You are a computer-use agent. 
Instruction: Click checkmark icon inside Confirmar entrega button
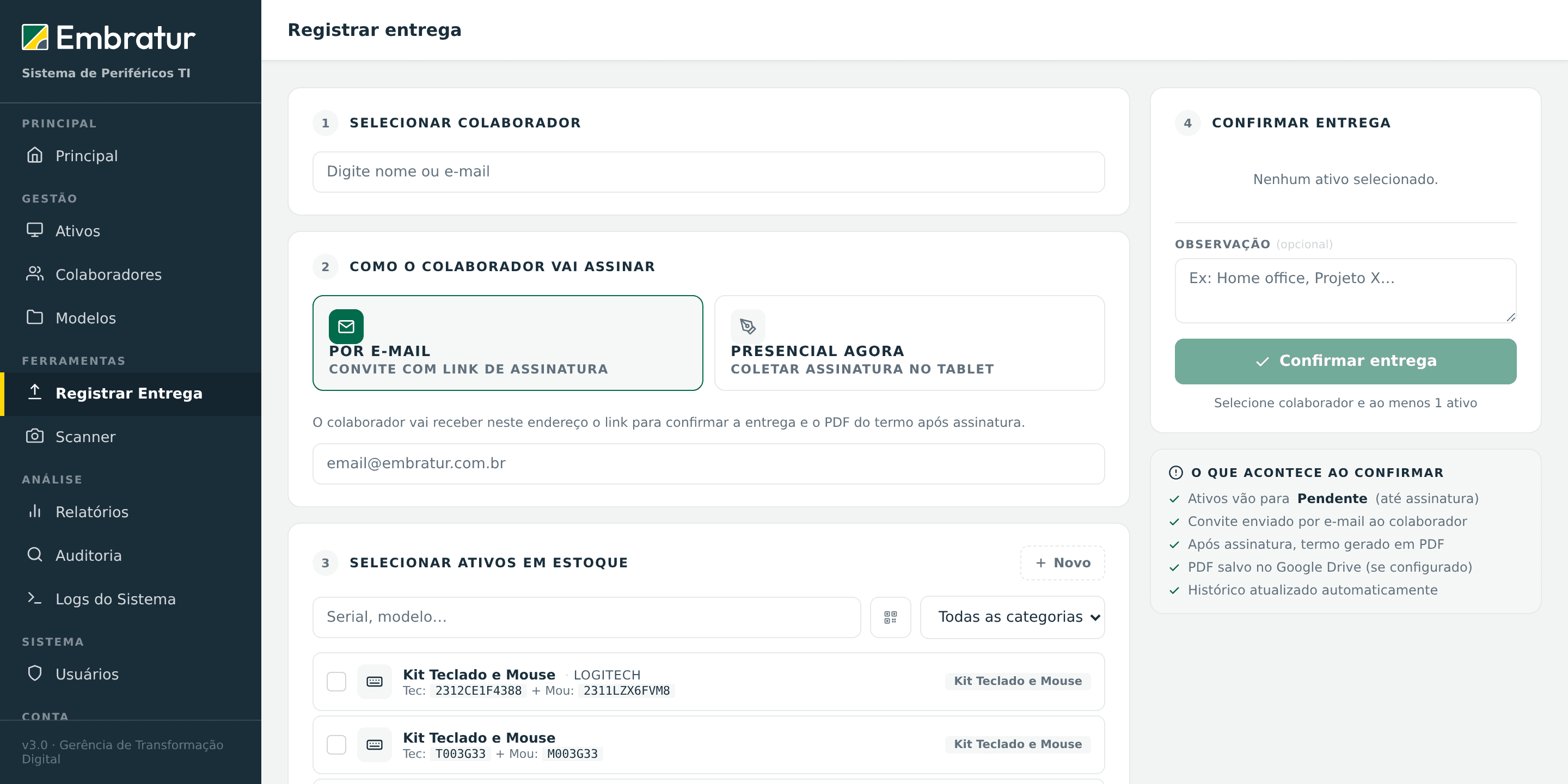pos(1263,362)
